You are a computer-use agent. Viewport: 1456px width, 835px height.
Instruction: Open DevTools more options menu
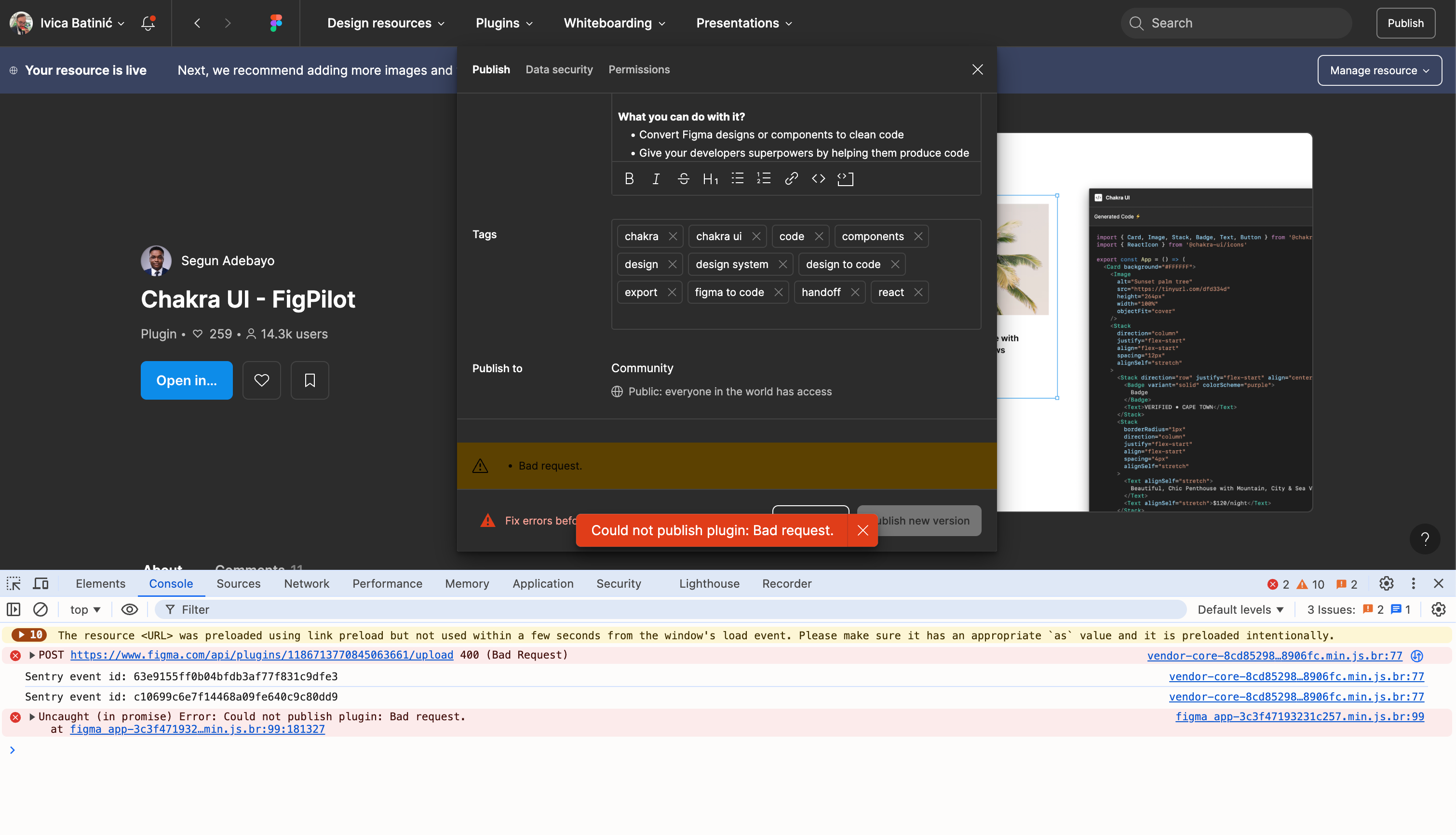tap(1413, 584)
